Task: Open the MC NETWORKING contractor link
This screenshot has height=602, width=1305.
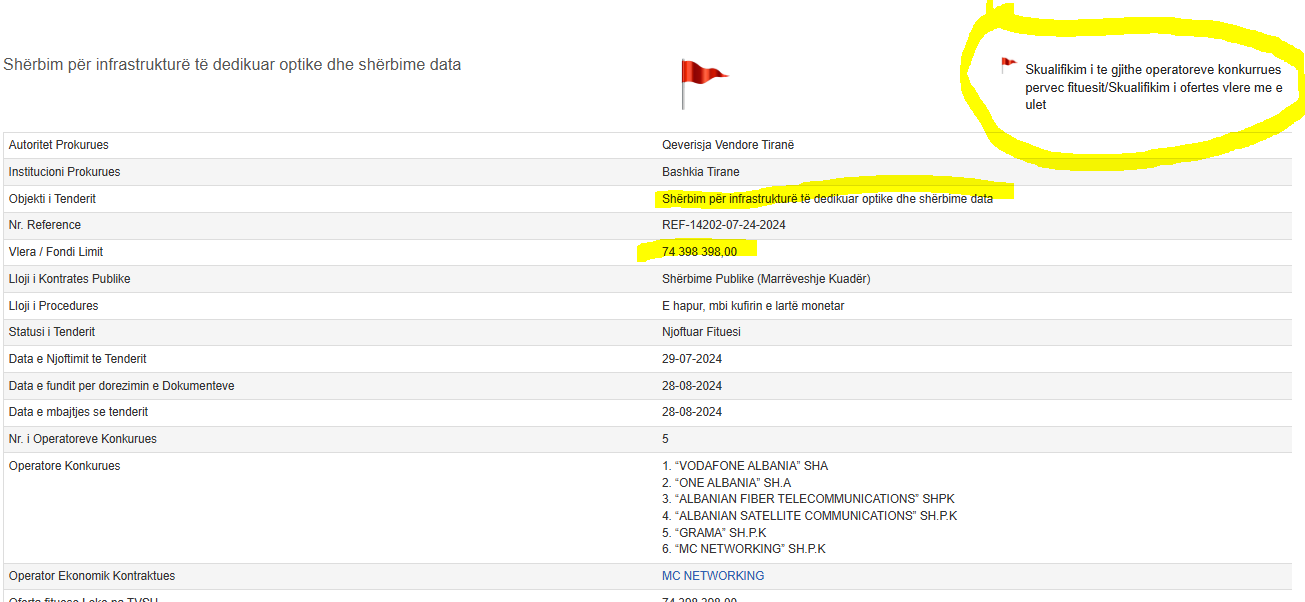Action: pyautogui.click(x=712, y=576)
